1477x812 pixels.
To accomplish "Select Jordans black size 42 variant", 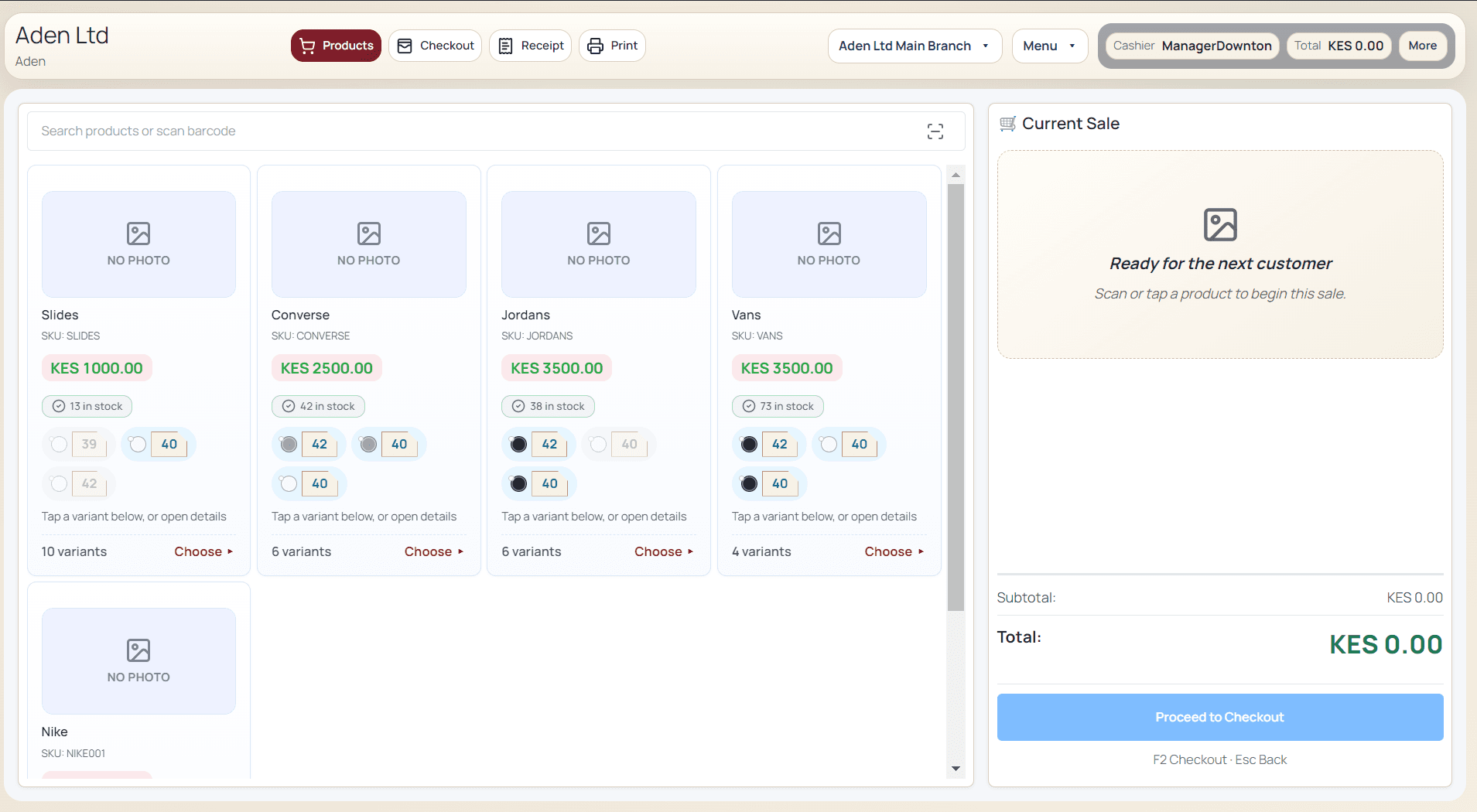I will tap(538, 444).
